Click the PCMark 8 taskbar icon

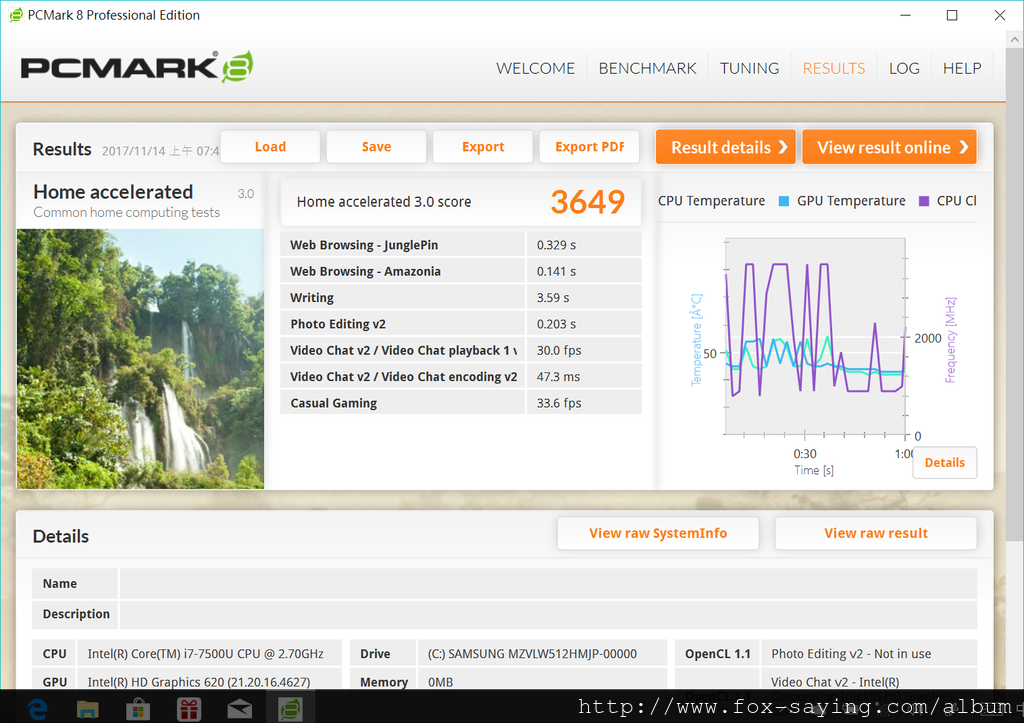tap(290, 709)
